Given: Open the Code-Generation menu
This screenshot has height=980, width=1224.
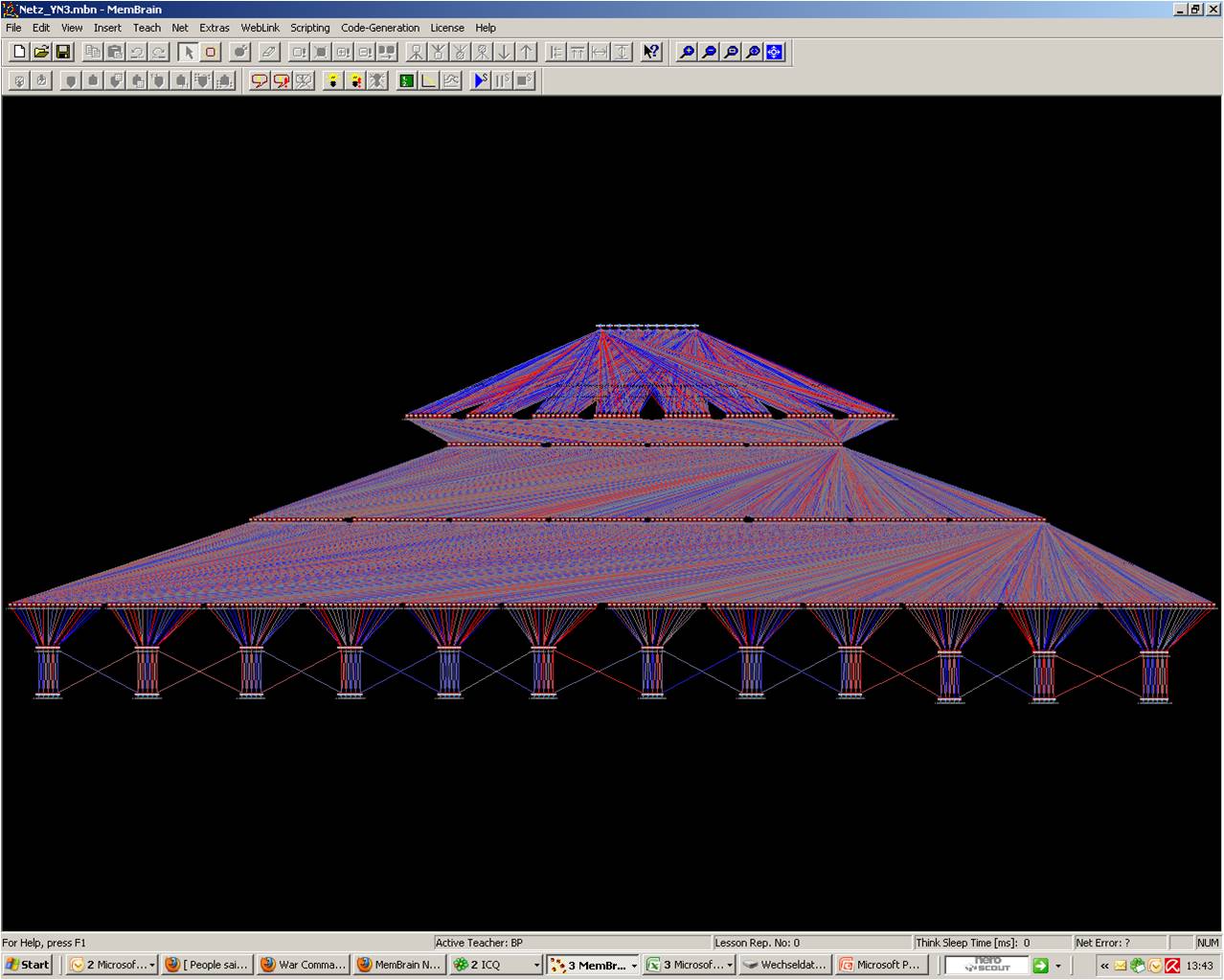Looking at the screenshot, I should click(x=379, y=28).
